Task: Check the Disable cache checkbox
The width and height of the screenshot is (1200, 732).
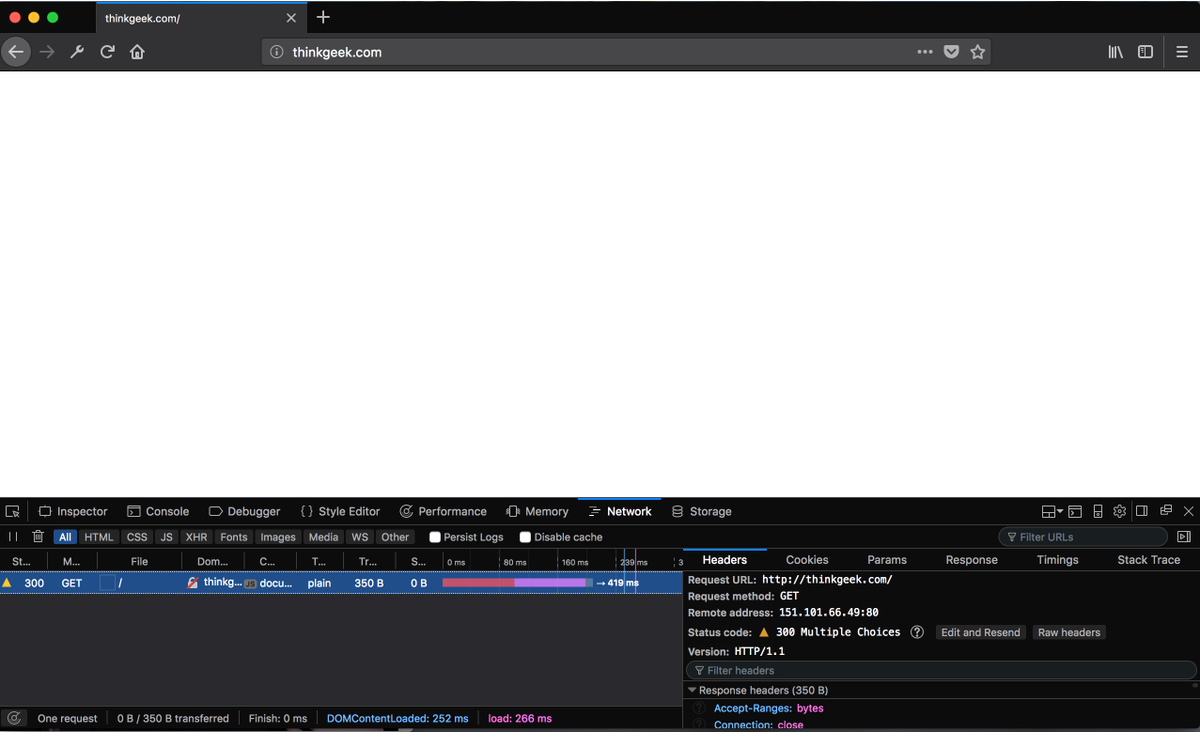Action: click(x=525, y=537)
